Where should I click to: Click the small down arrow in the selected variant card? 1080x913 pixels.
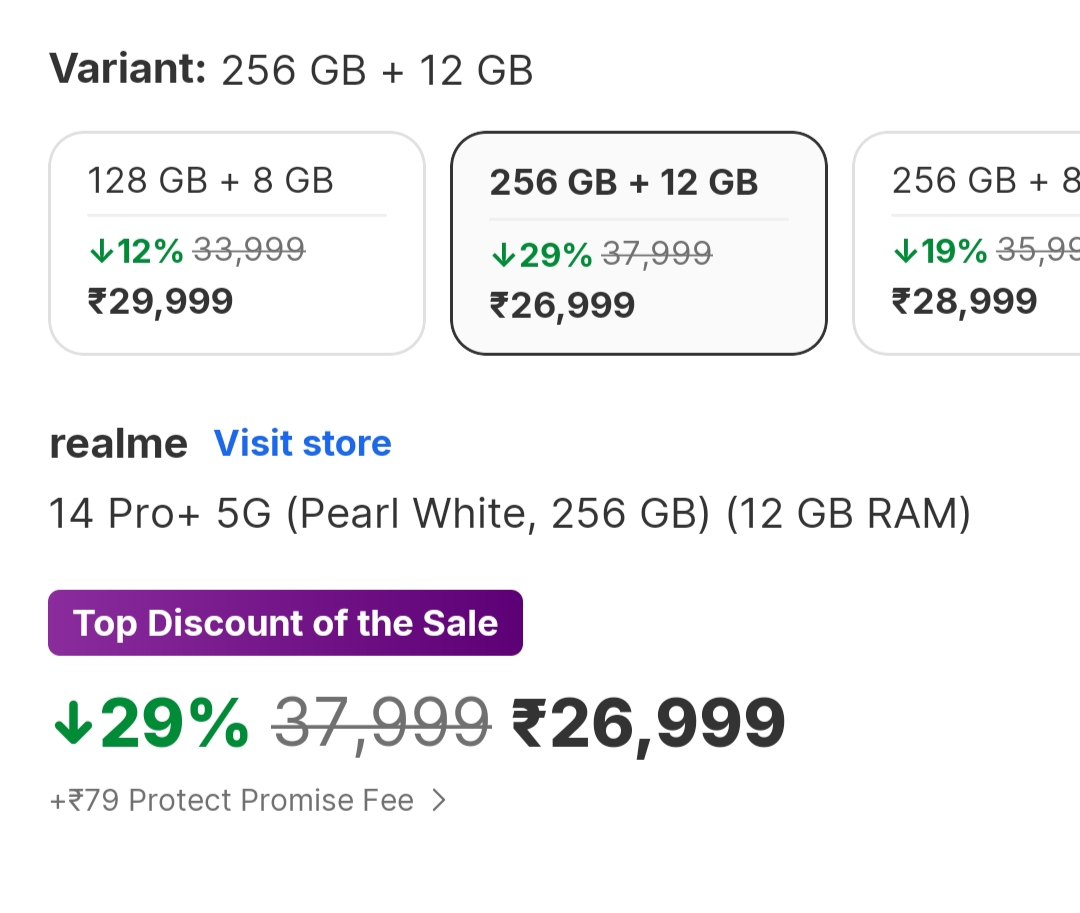pos(503,255)
